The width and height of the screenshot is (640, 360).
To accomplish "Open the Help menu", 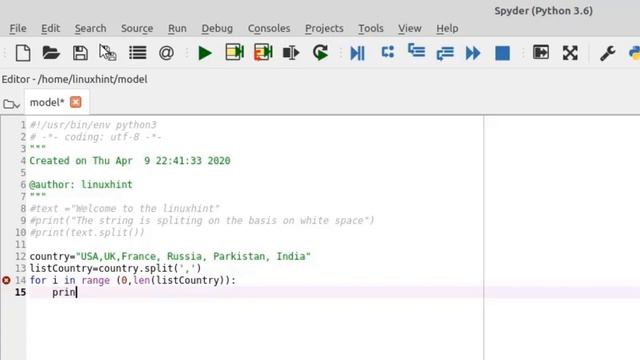I will click(x=447, y=28).
